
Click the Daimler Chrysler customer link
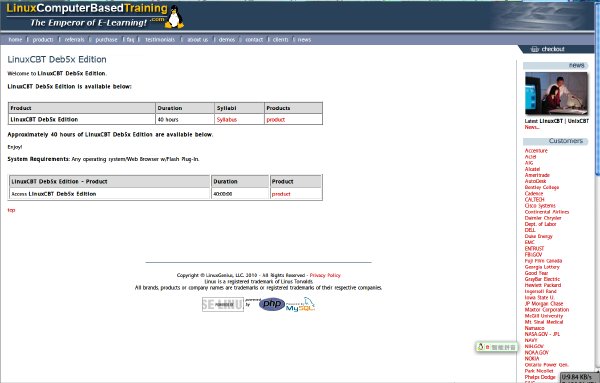(x=543, y=218)
